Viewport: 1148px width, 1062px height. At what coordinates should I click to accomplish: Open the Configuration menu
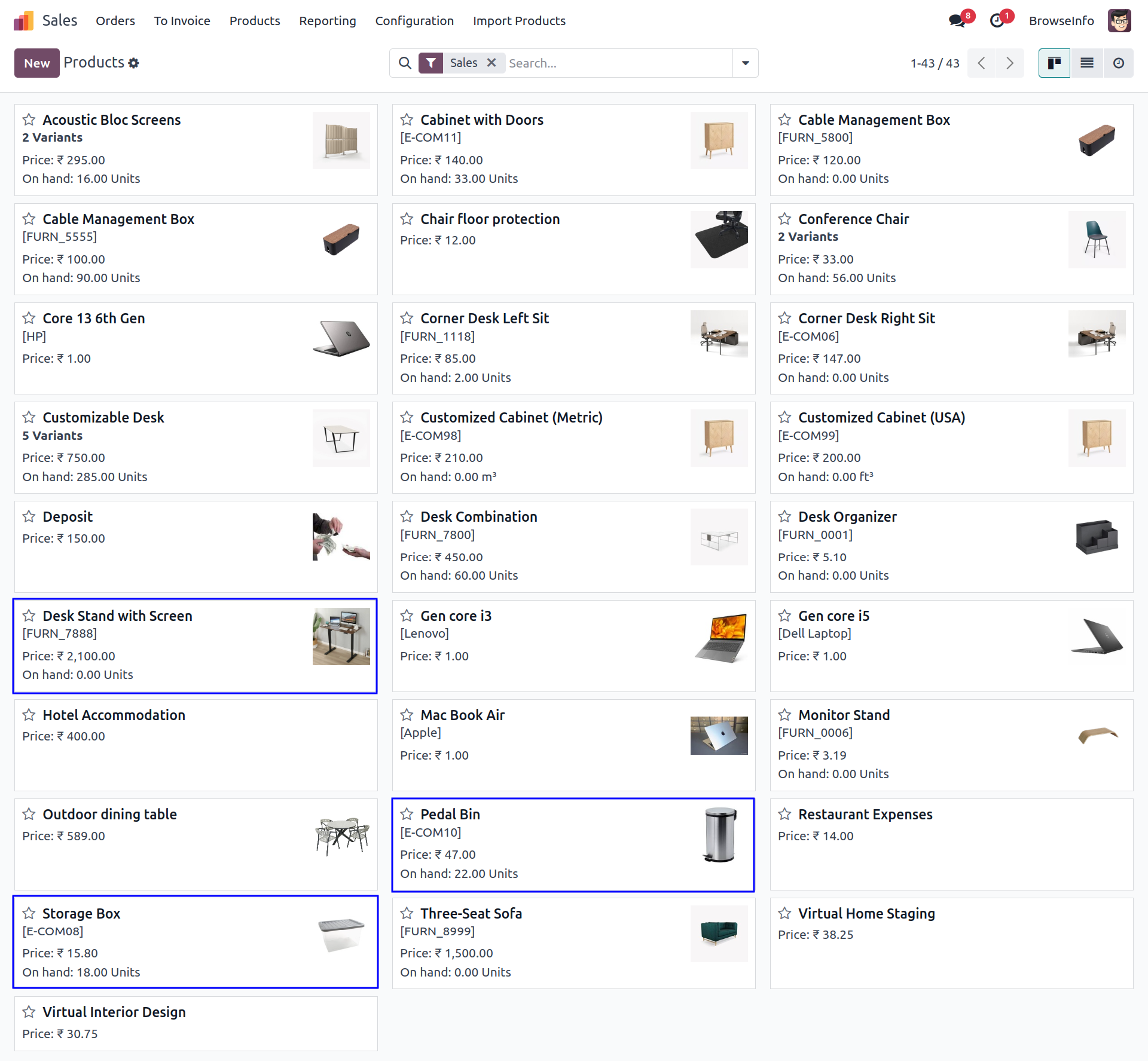(x=414, y=21)
